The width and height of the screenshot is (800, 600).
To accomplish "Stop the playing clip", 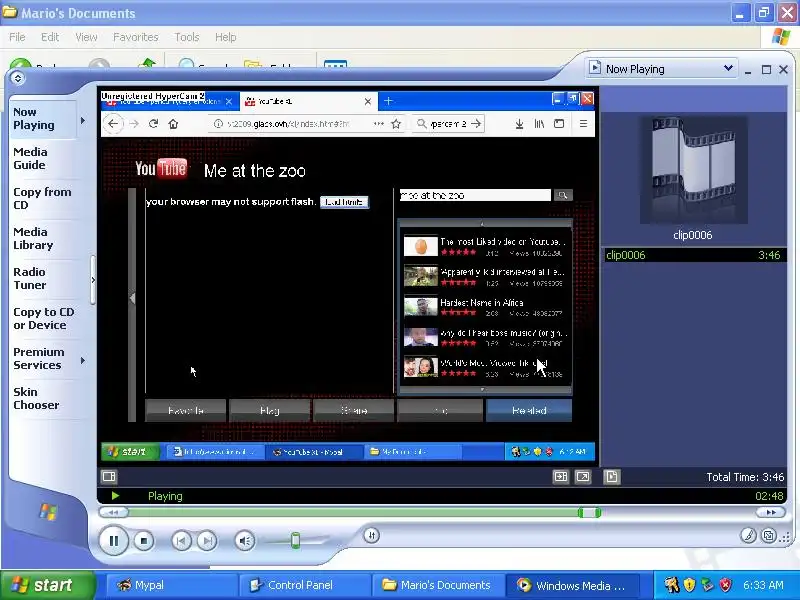I will tap(144, 541).
